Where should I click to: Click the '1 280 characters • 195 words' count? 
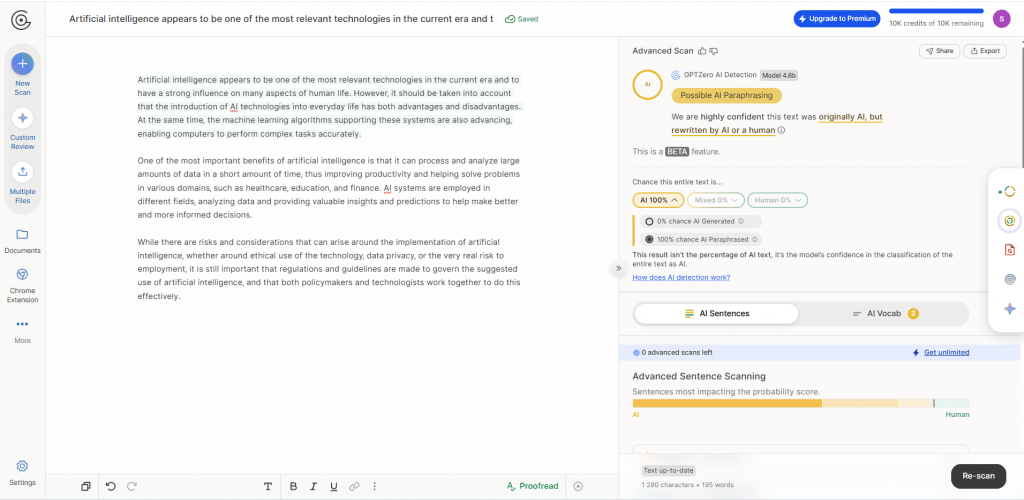coord(688,485)
